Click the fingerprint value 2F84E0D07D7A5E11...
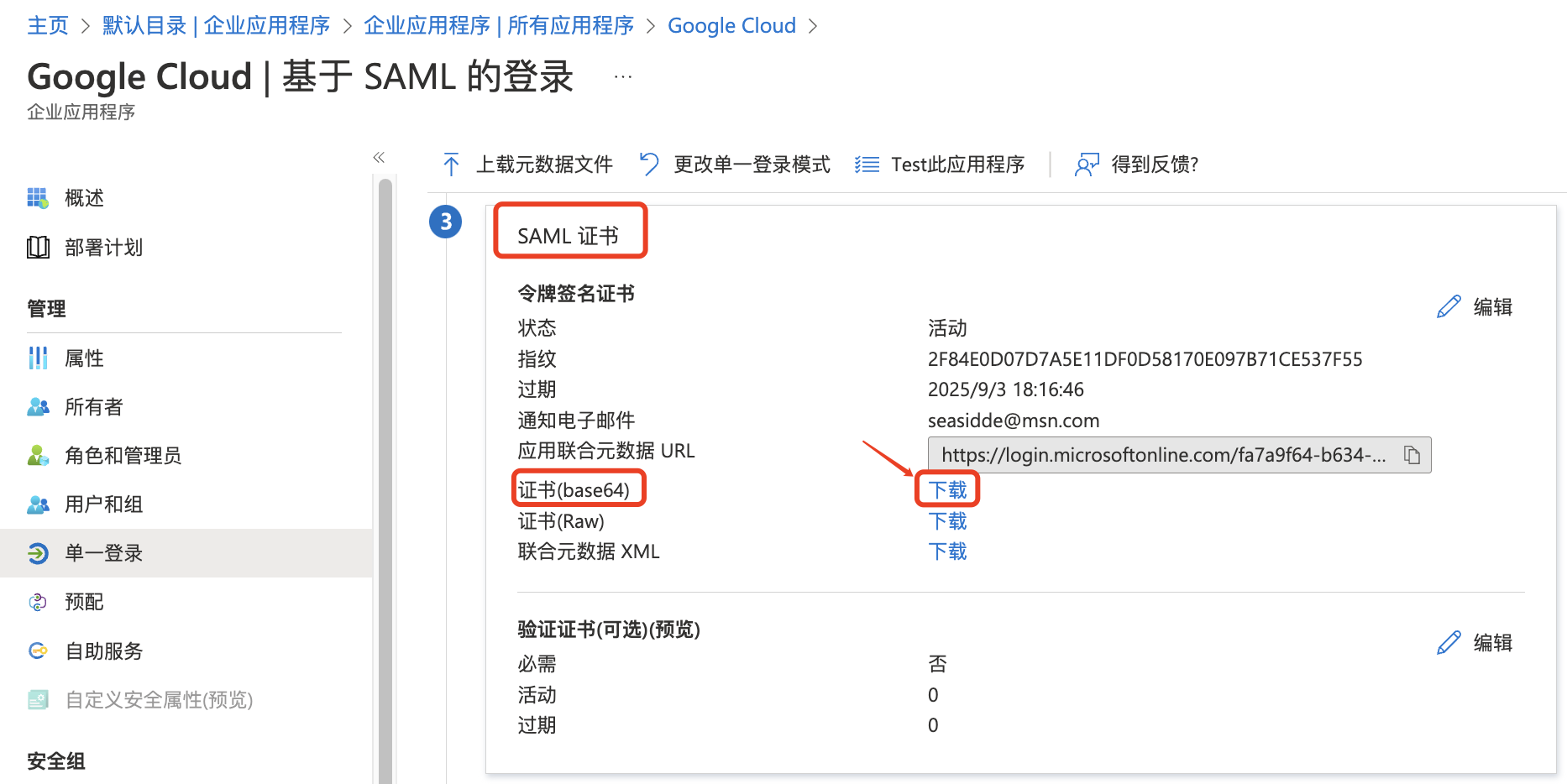Image resolution: width=1567 pixels, height=784 pixels. tap(1145, 359)
